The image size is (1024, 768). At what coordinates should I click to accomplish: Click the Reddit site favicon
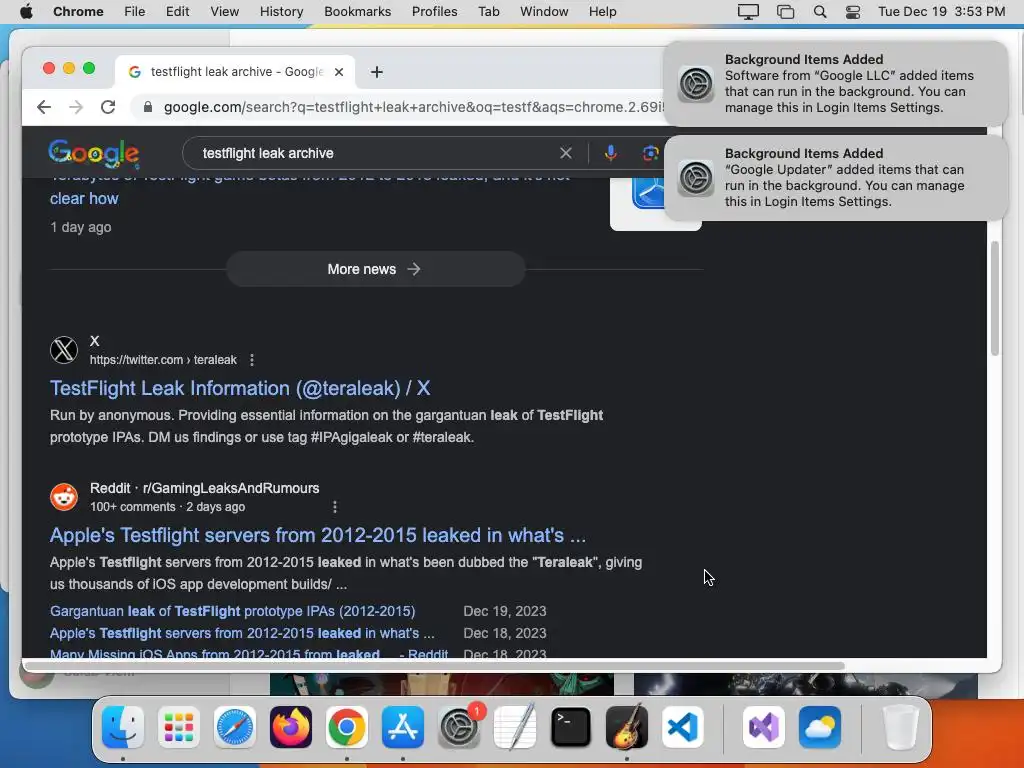tap(64, 497)
